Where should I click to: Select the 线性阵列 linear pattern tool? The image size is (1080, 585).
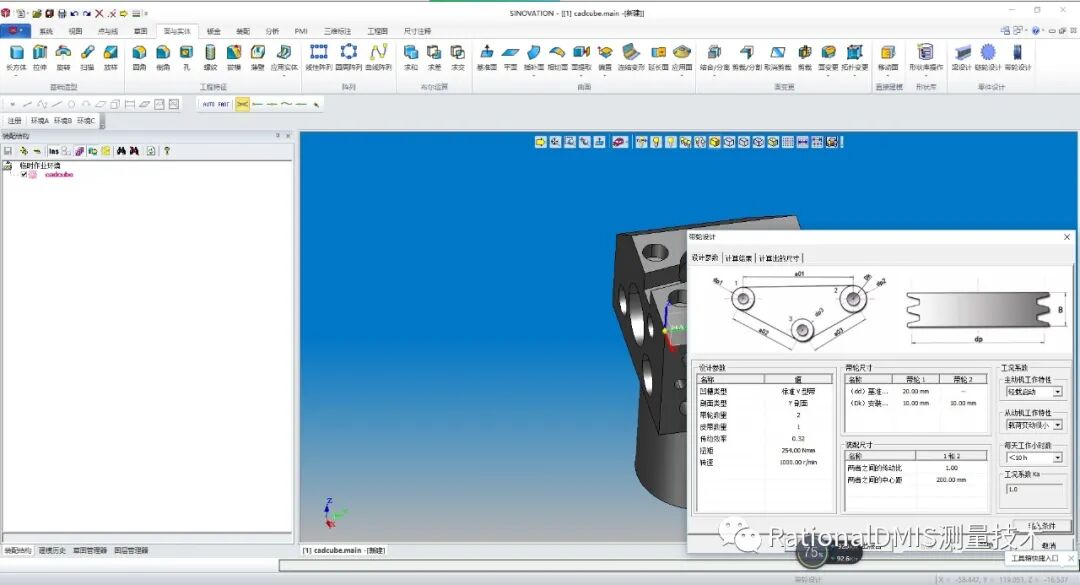click(318, 57)
